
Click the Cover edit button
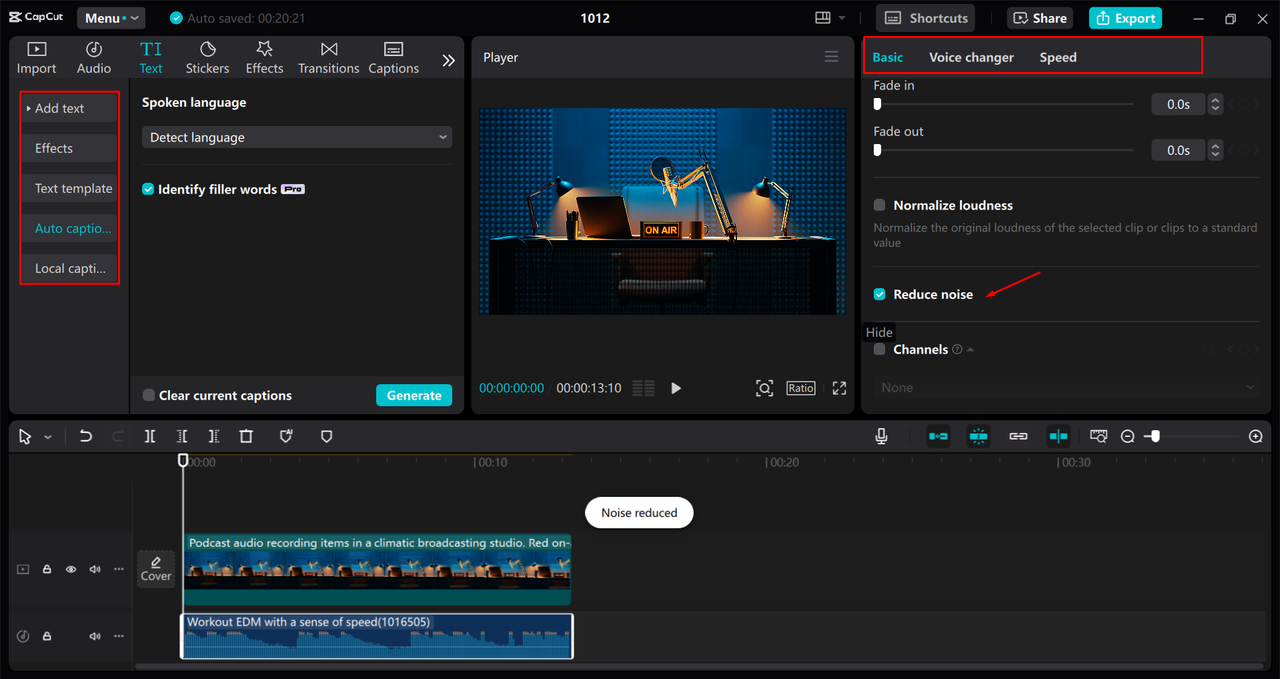156,569
